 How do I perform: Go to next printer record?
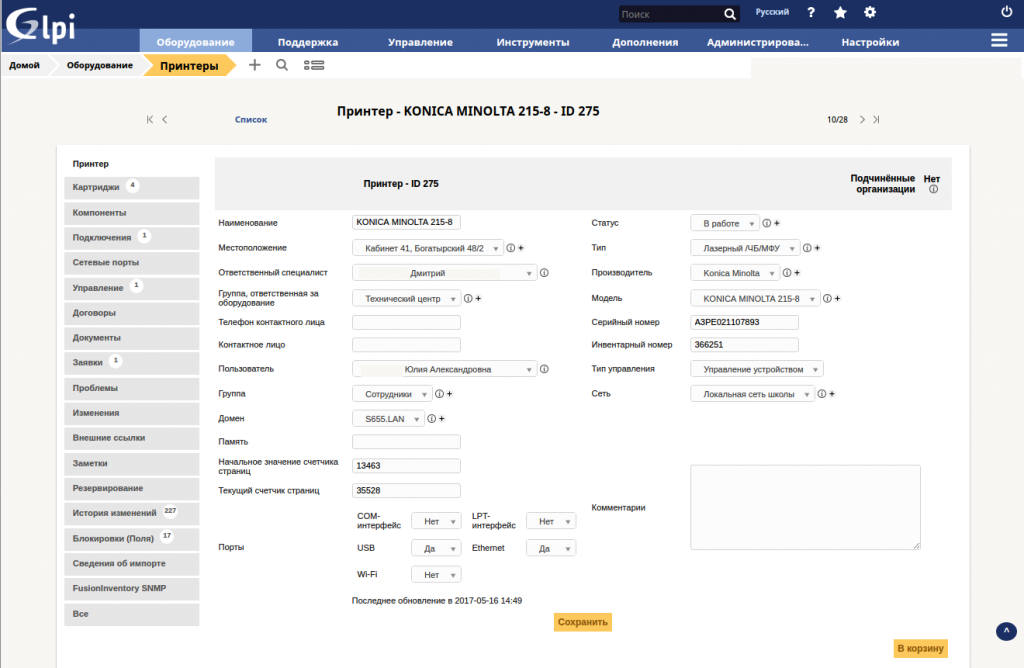(x=862, y=119)
